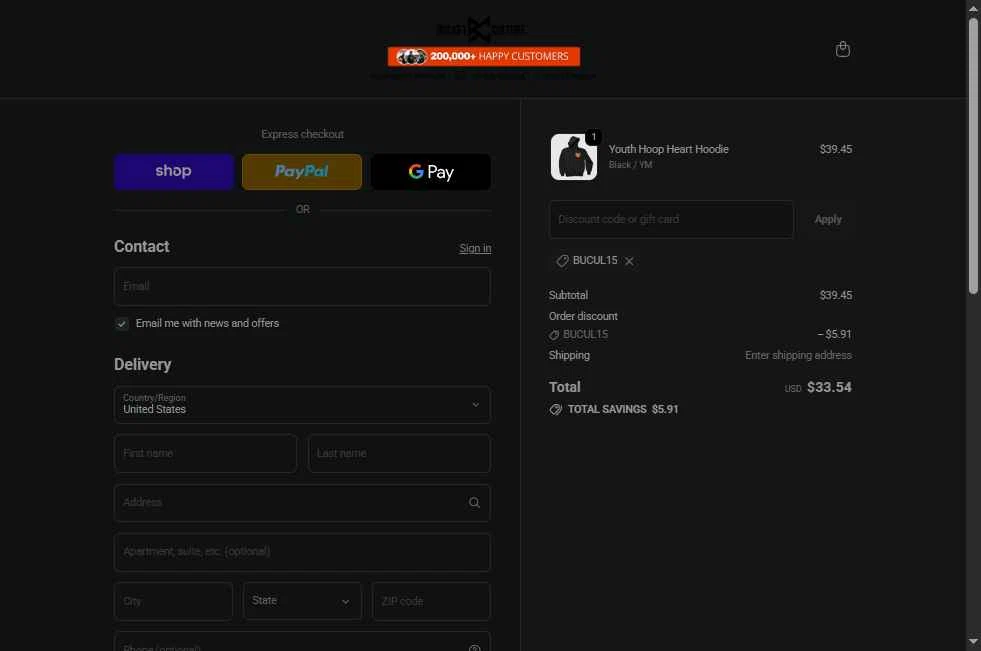Image resolution: width=981 pixels, height=651 pixels.
Task: Click the address search magnifier icon
Action: (474, 502)
